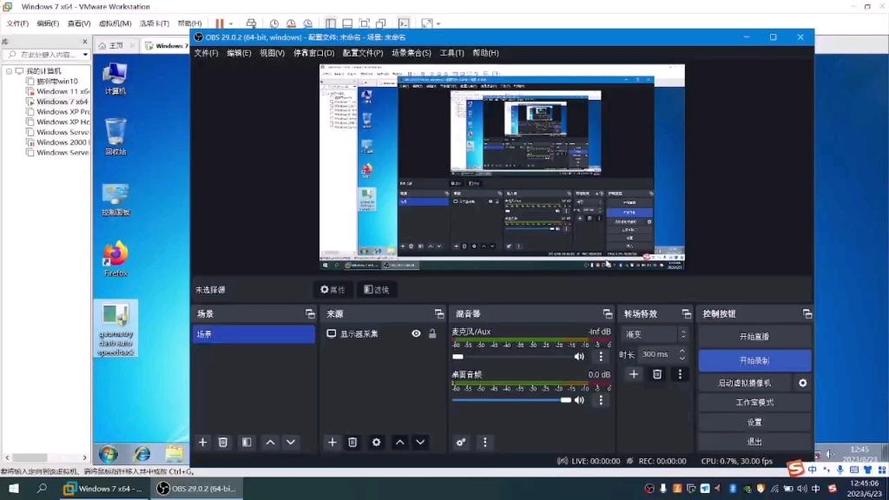889x500 pixels.
Task: Click the 开始录制 start recording button
Action: (754, 361)
